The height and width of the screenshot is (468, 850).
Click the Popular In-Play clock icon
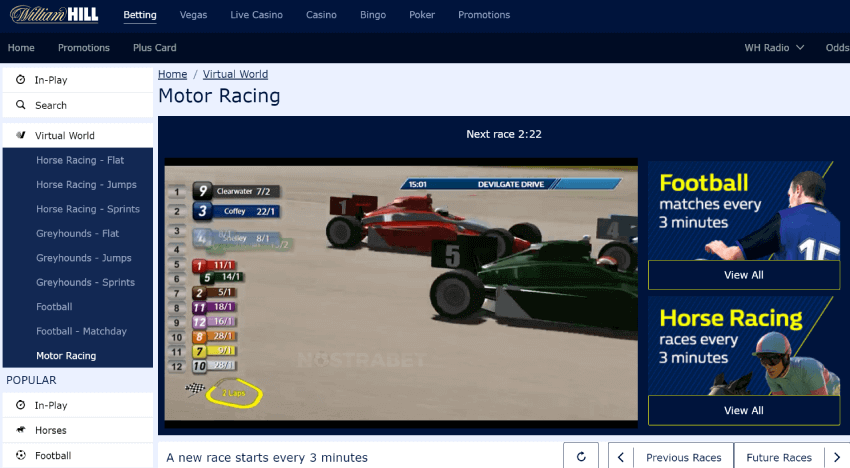point(21,405)
